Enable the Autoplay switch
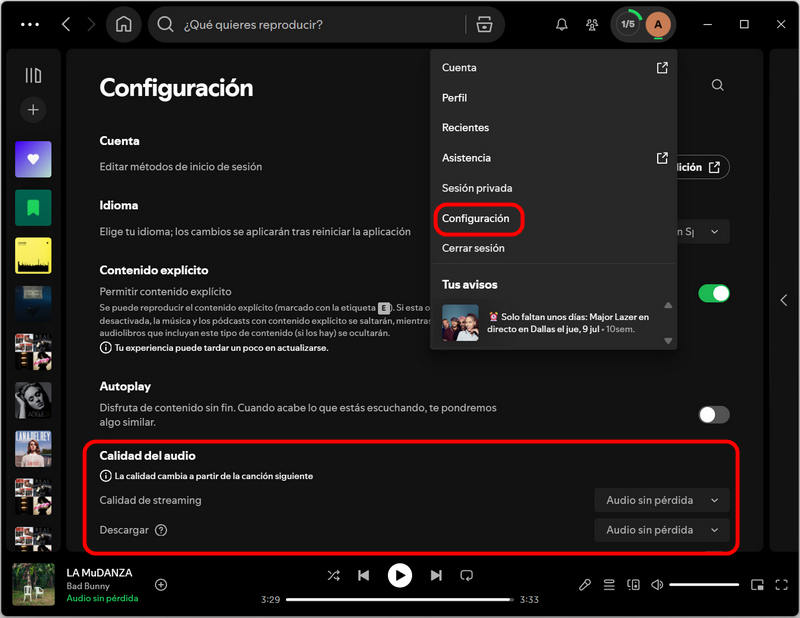The image size is (800, 618). [x=714, y=415]
